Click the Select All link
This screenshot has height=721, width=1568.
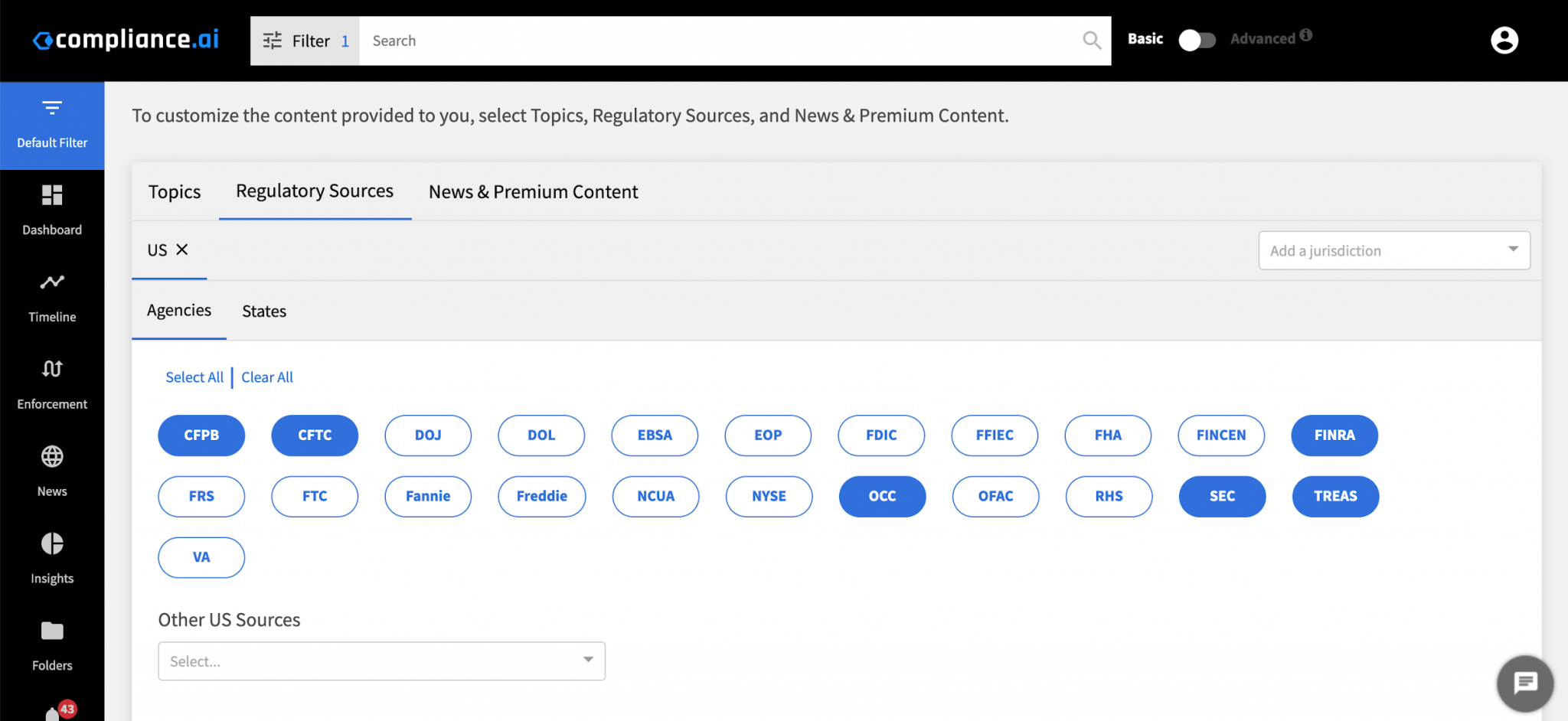point(194,377)
